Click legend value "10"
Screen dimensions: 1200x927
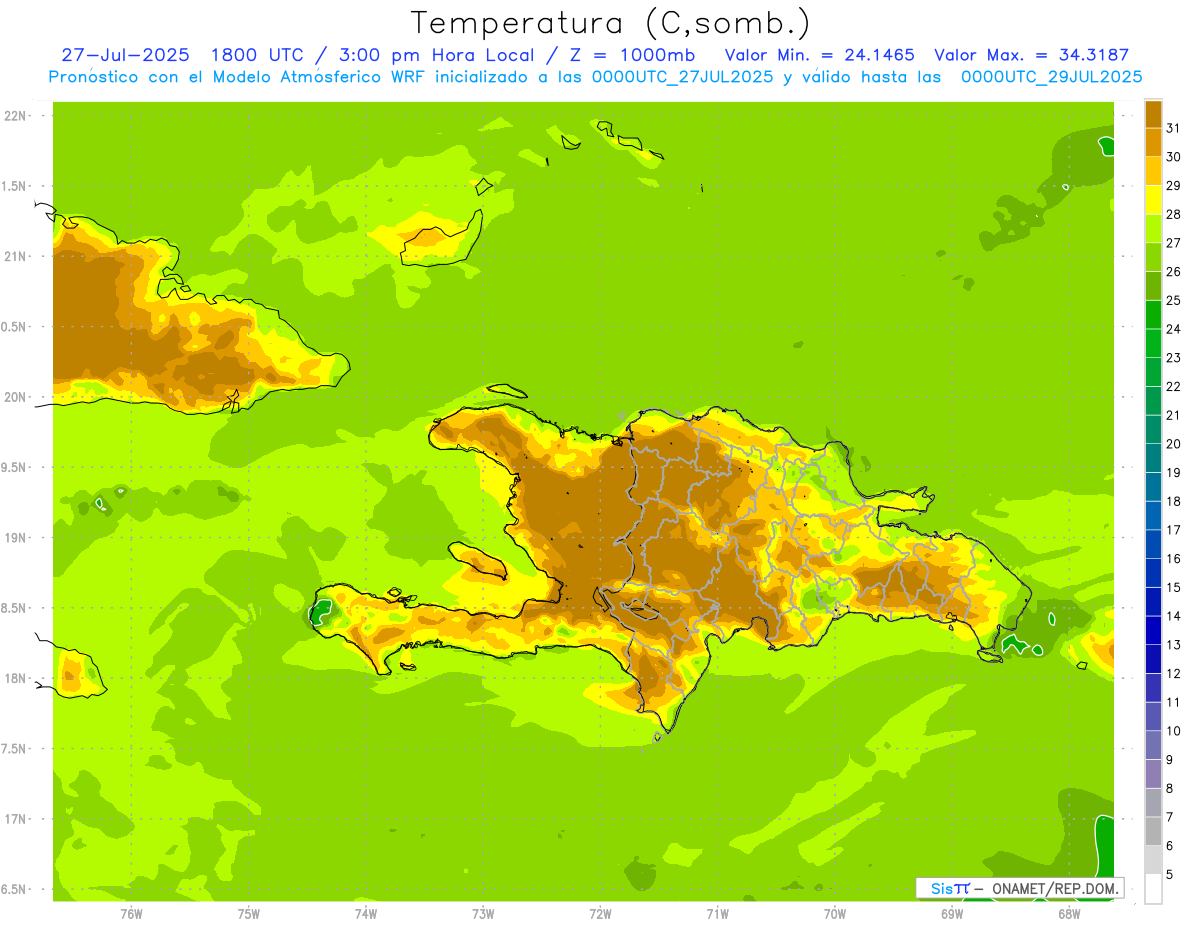pos(1173,731)
